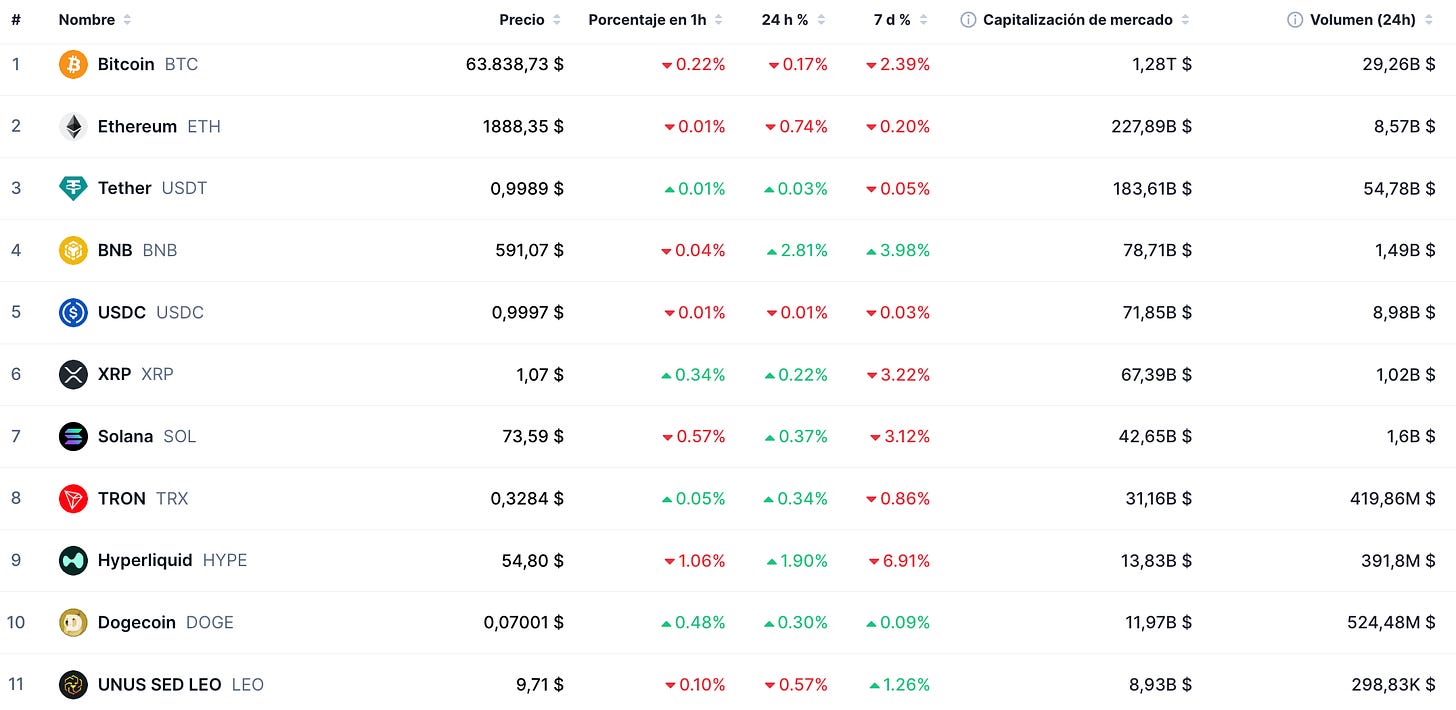Image resolution: width=1456 pixels, height=710 pixels.
Task: Click the Bitcoin orange logo icon
Action: (x=73, y=65)
